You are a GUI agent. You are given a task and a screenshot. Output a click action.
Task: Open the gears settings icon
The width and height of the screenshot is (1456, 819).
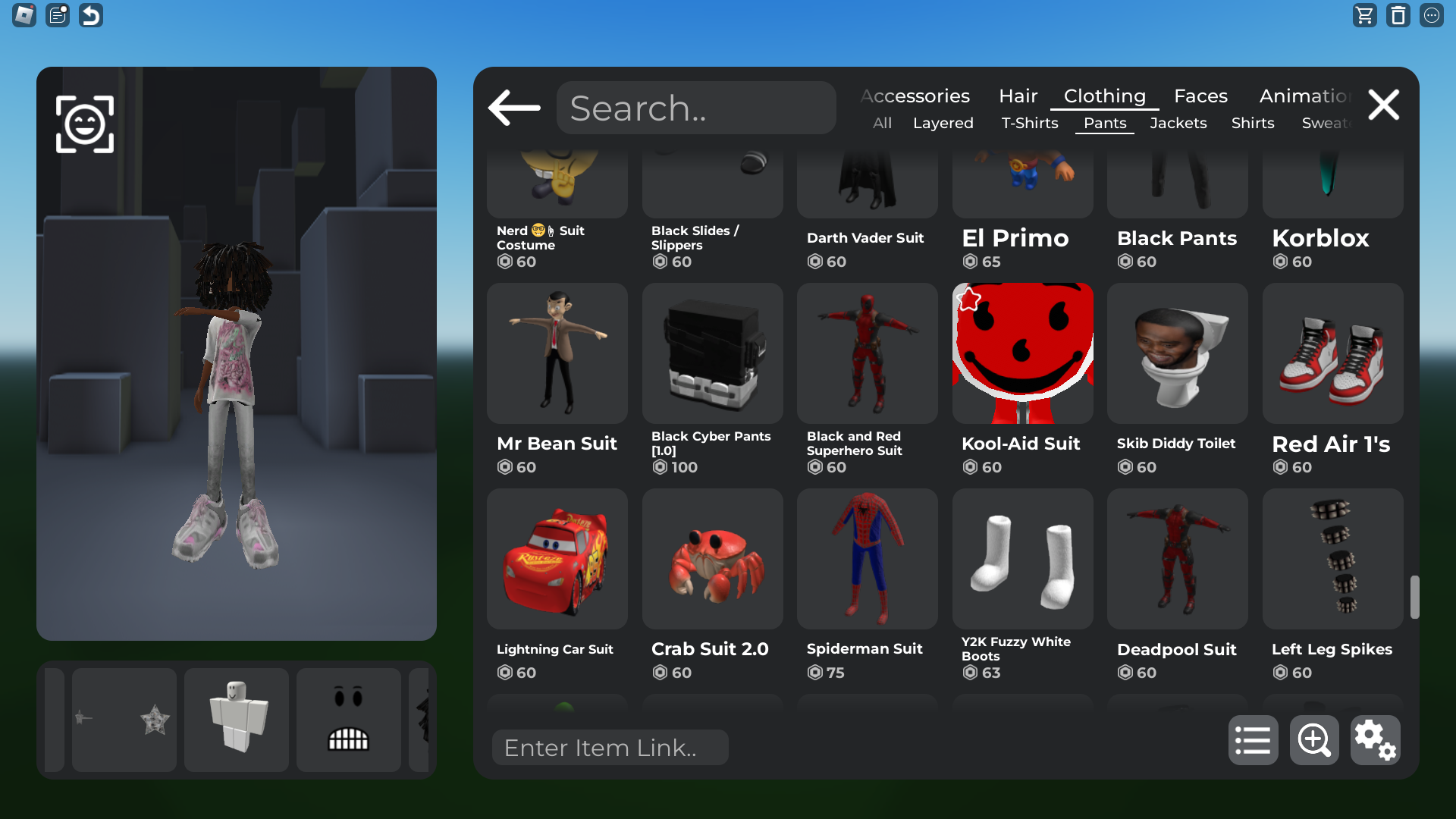[x=1375, y=740]
